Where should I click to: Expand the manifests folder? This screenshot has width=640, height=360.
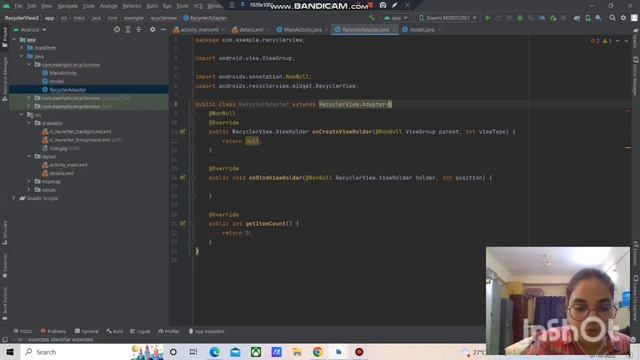click(x=22, y=48)
